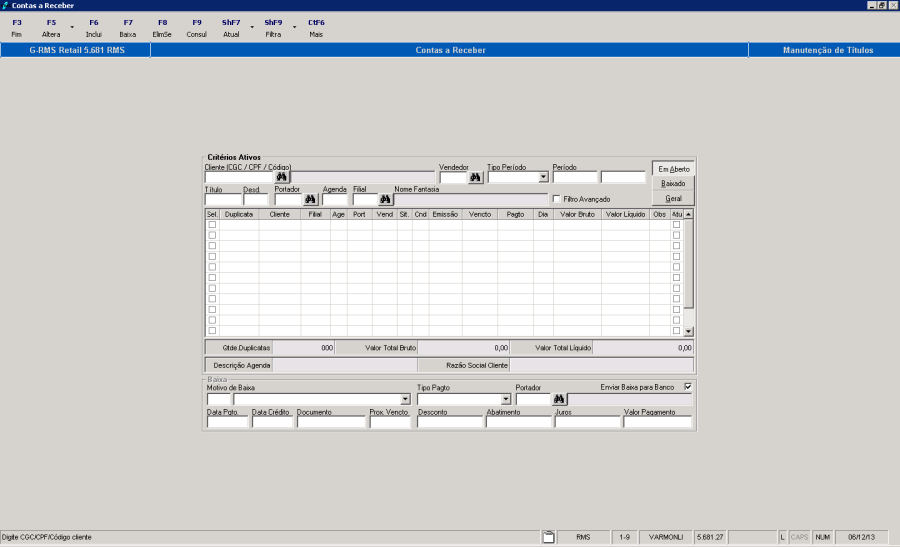Focus the Agenda input field

(x=335, y=200)
